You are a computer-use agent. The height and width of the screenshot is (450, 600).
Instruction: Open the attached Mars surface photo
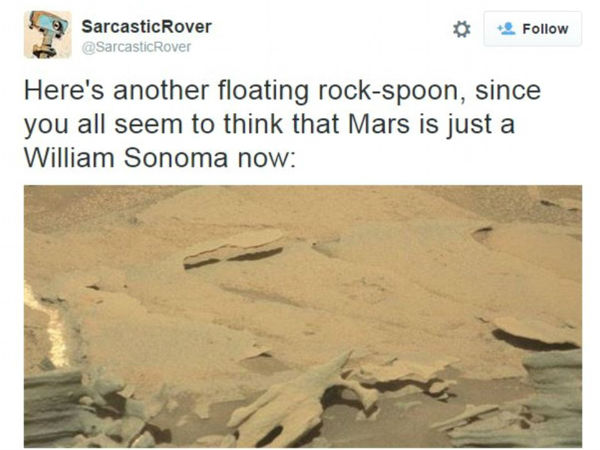click(x=303, y=316)
